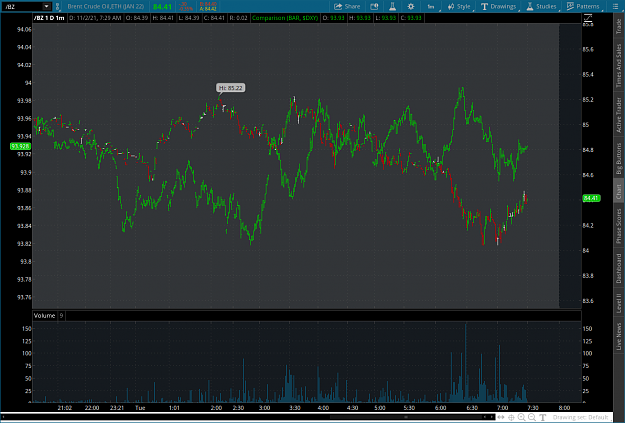Click the symbol link chain icon
Screen dimensions: 625x423
tap(57, 6)
